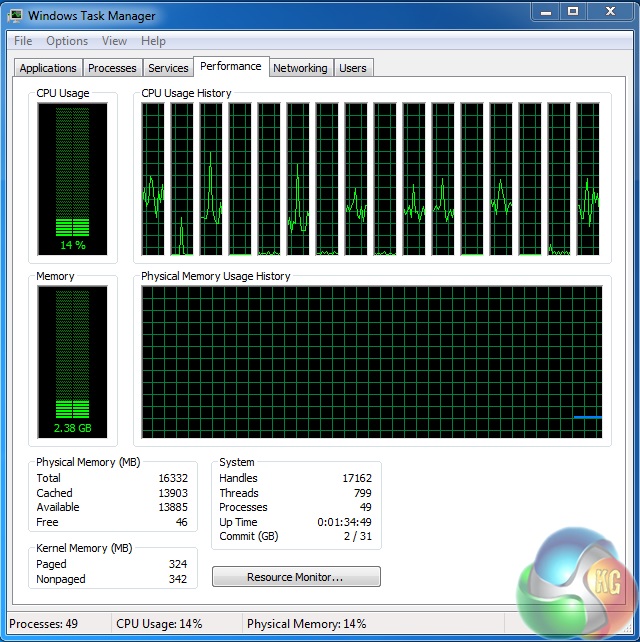Image resolution: width=640 pixels, height=642 pixels.
Task: Click the Paged kernel memory value 324
Action: tap(178, 564)
